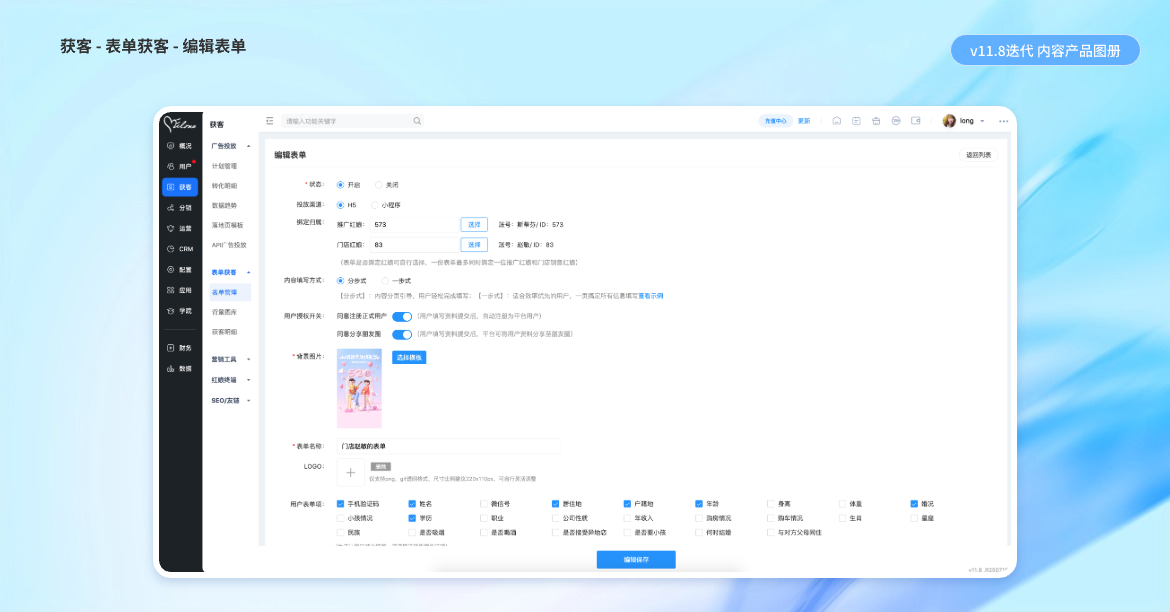1170x612 pixels.
Task: Open 计划管理 submenu item
Action: click(224, 166)
